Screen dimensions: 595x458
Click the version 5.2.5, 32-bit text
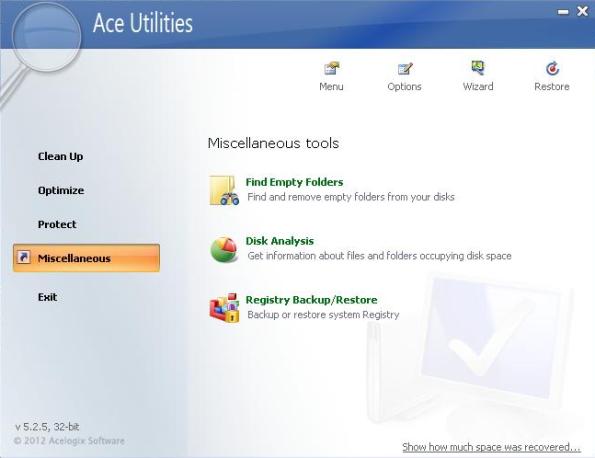click(47, 427)
